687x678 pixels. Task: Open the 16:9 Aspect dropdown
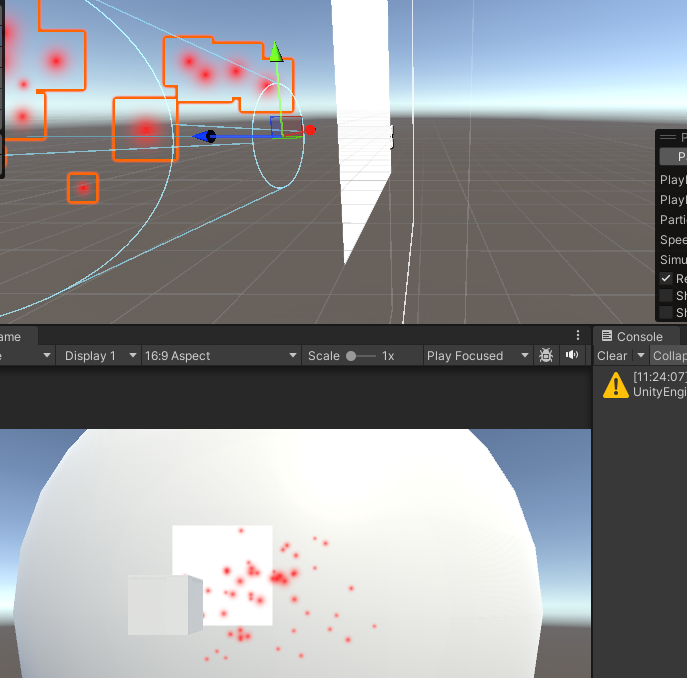(x=221, y=355)
